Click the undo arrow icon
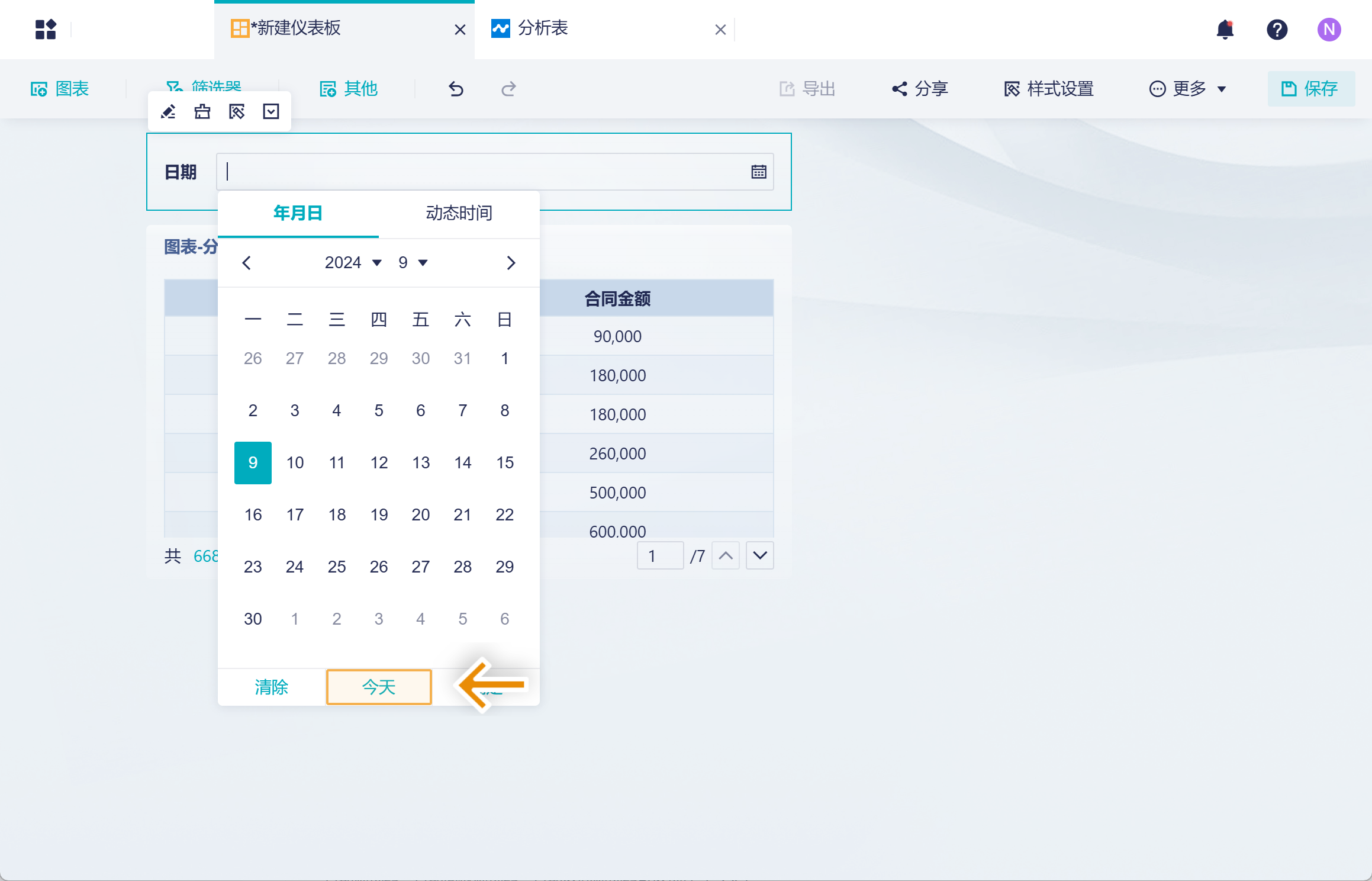This screenshot has height=881, width=1372. (456, 89)
